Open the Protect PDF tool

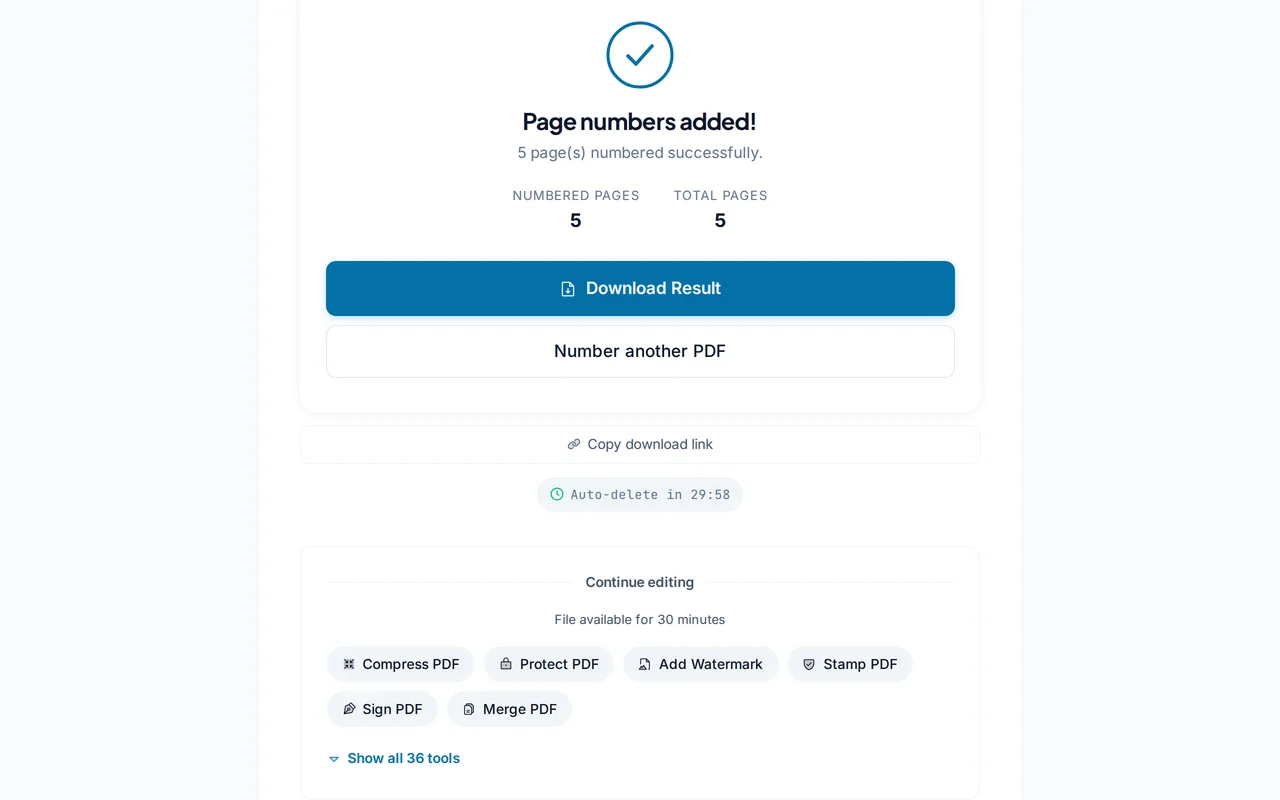point(548,663)
